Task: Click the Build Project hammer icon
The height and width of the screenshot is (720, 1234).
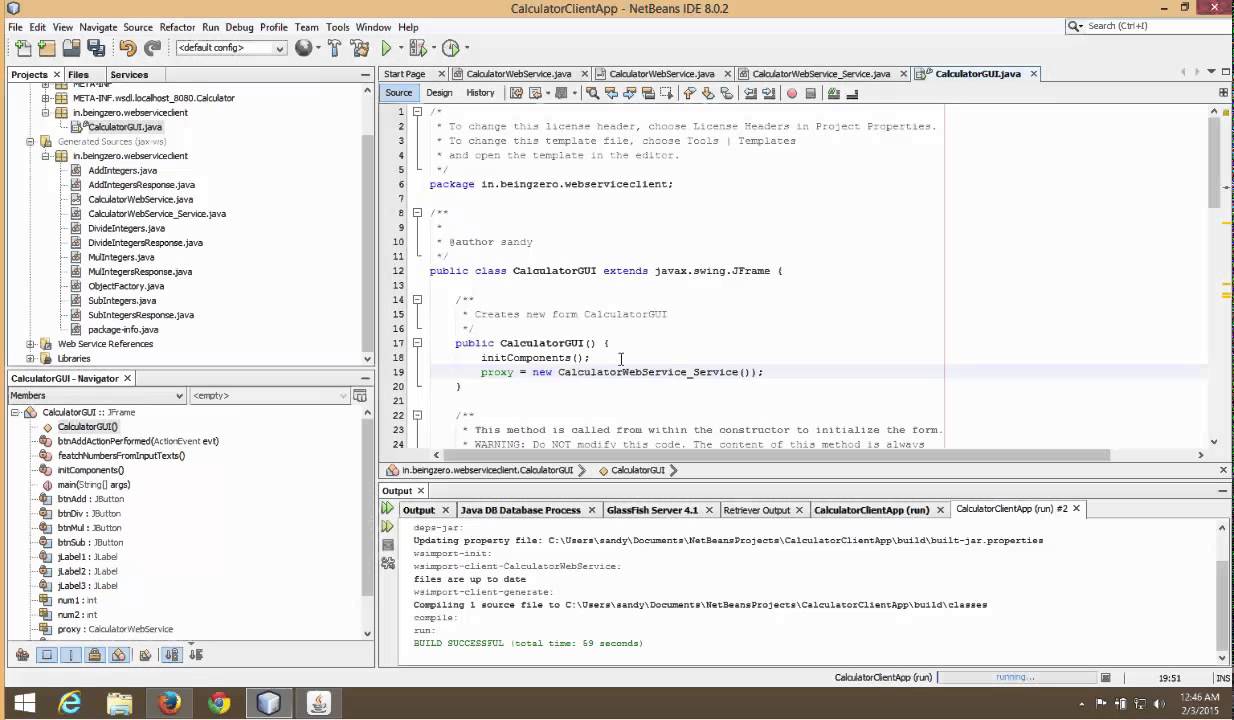Action: [x=334, y=47]
